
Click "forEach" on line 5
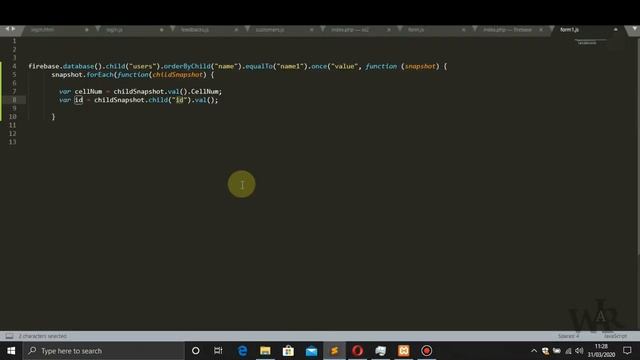tap(100, 75)
